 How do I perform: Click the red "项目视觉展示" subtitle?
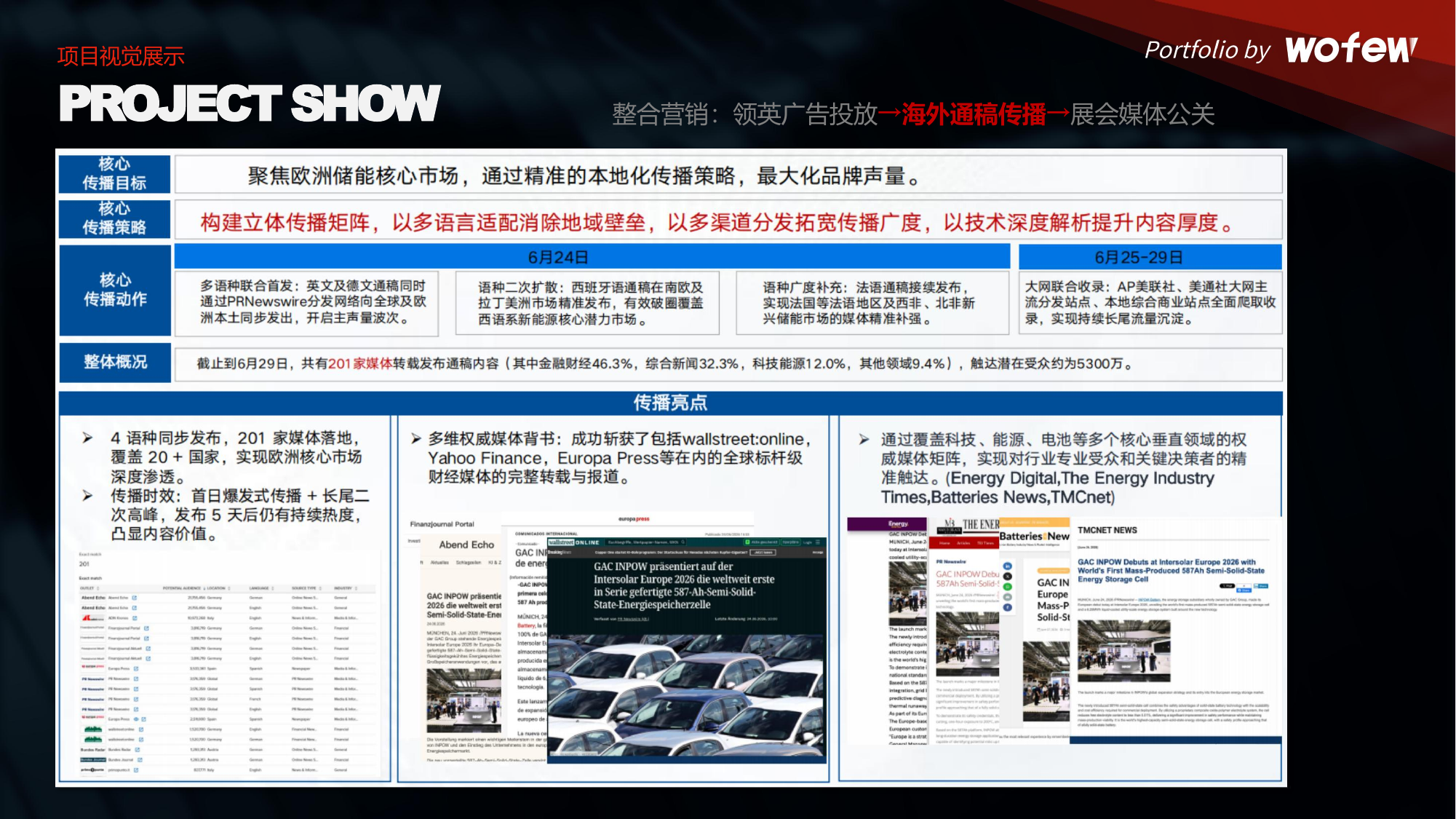[x=121, y=56]
